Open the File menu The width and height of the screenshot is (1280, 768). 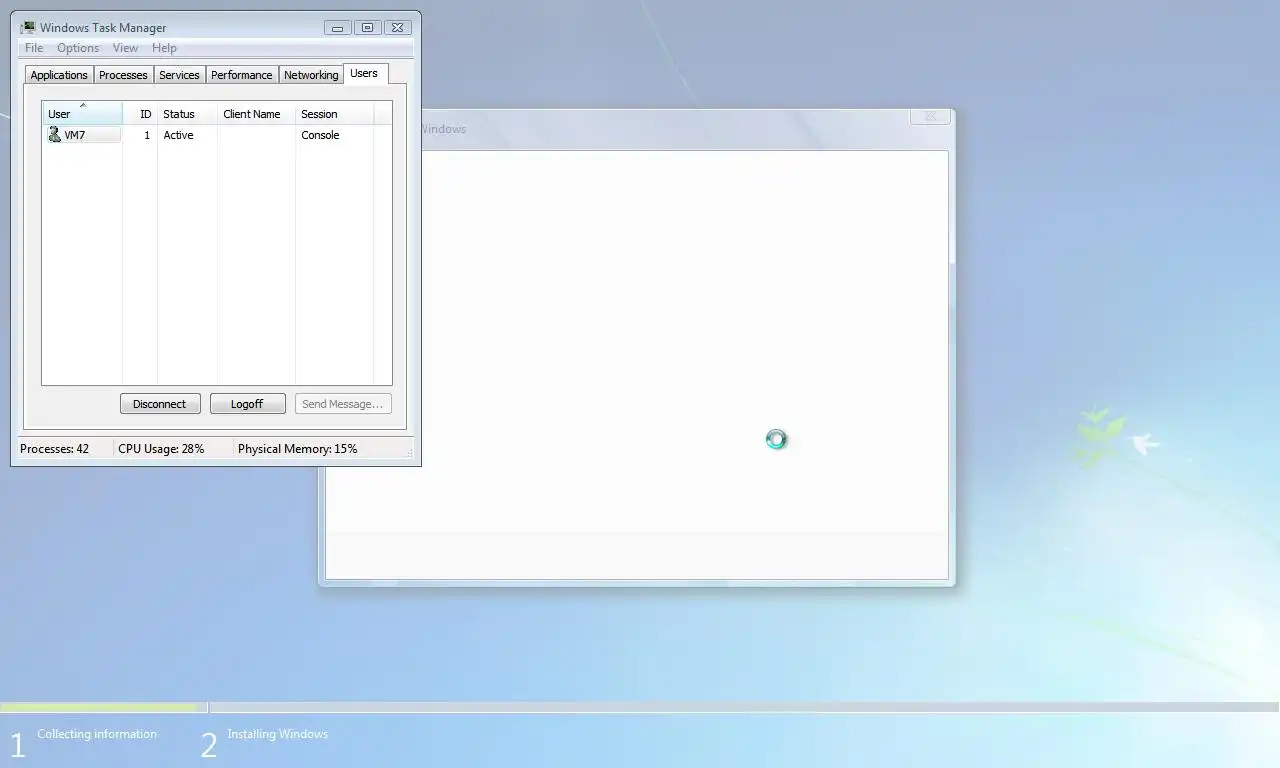click(34, 48)
